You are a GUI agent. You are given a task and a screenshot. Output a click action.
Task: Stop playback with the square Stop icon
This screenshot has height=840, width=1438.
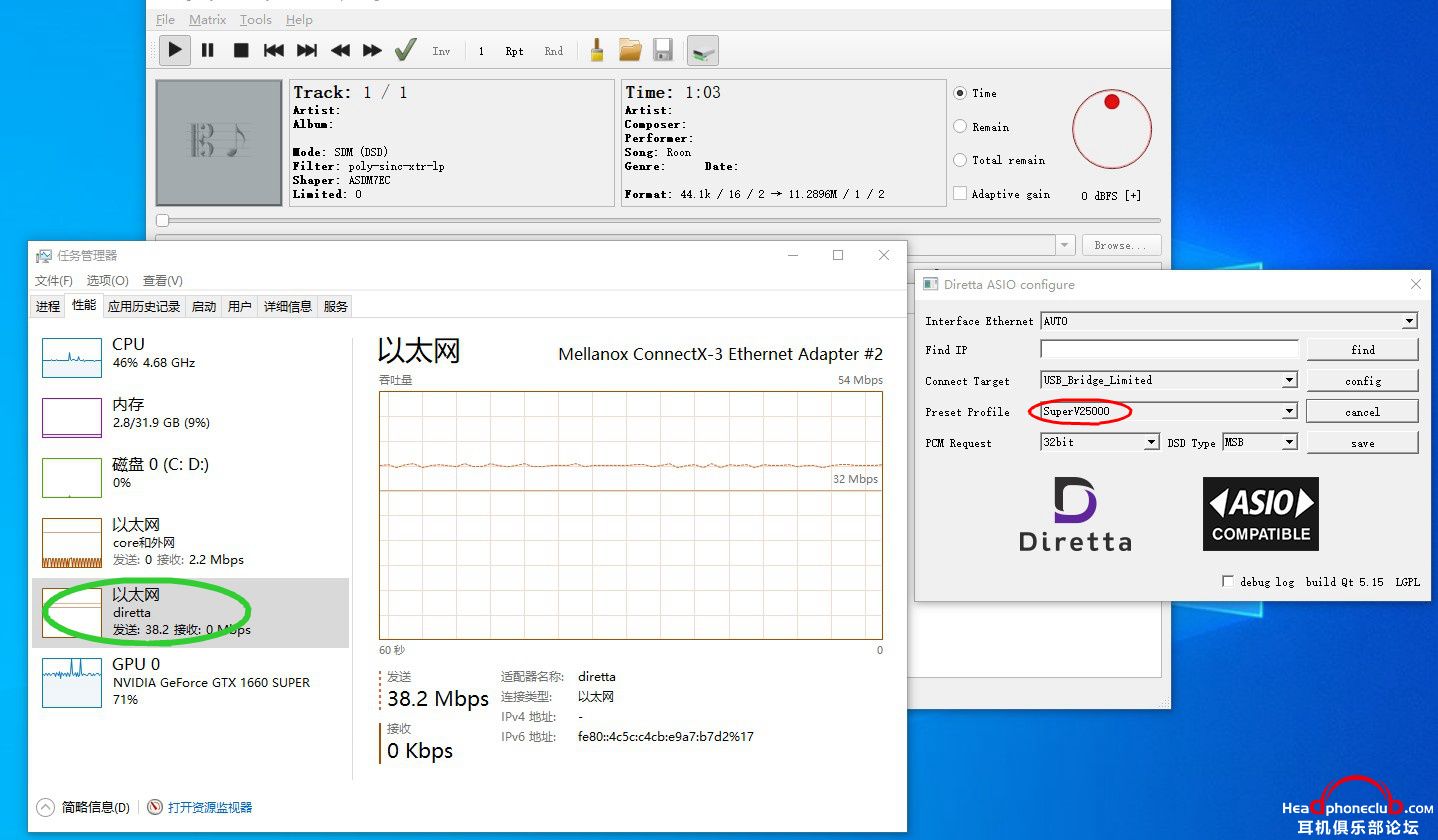point(241,50)
